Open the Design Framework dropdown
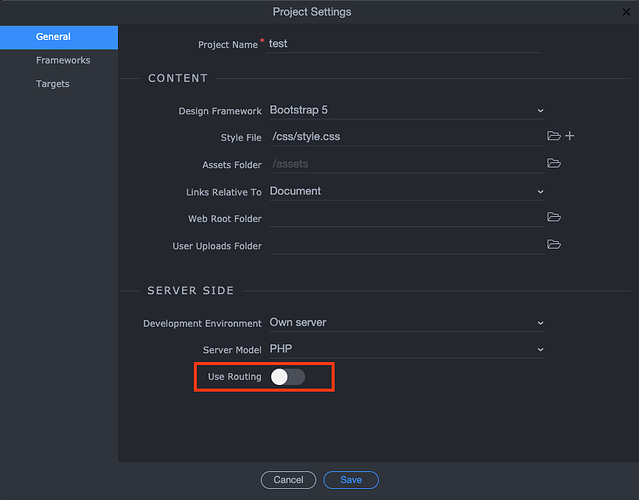Image resolution: width=639 pixels, height=500 pixels. pyautogui.click(x=407, y=110)
